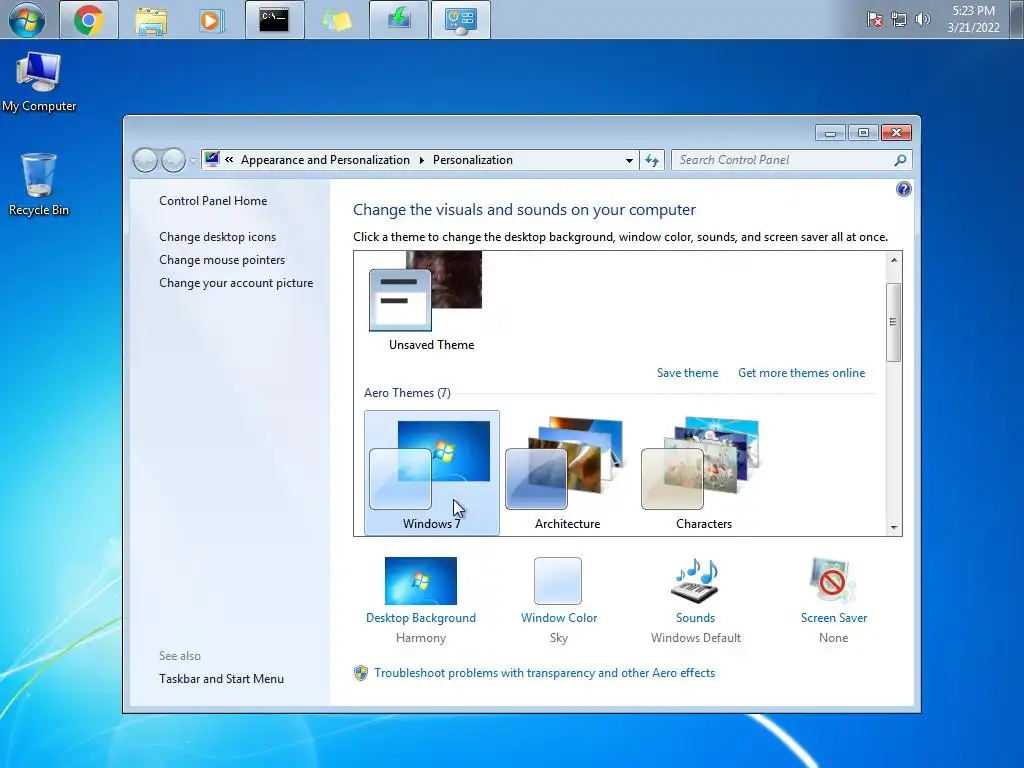Click theme list scroll up arrow

tap(894, 260)
